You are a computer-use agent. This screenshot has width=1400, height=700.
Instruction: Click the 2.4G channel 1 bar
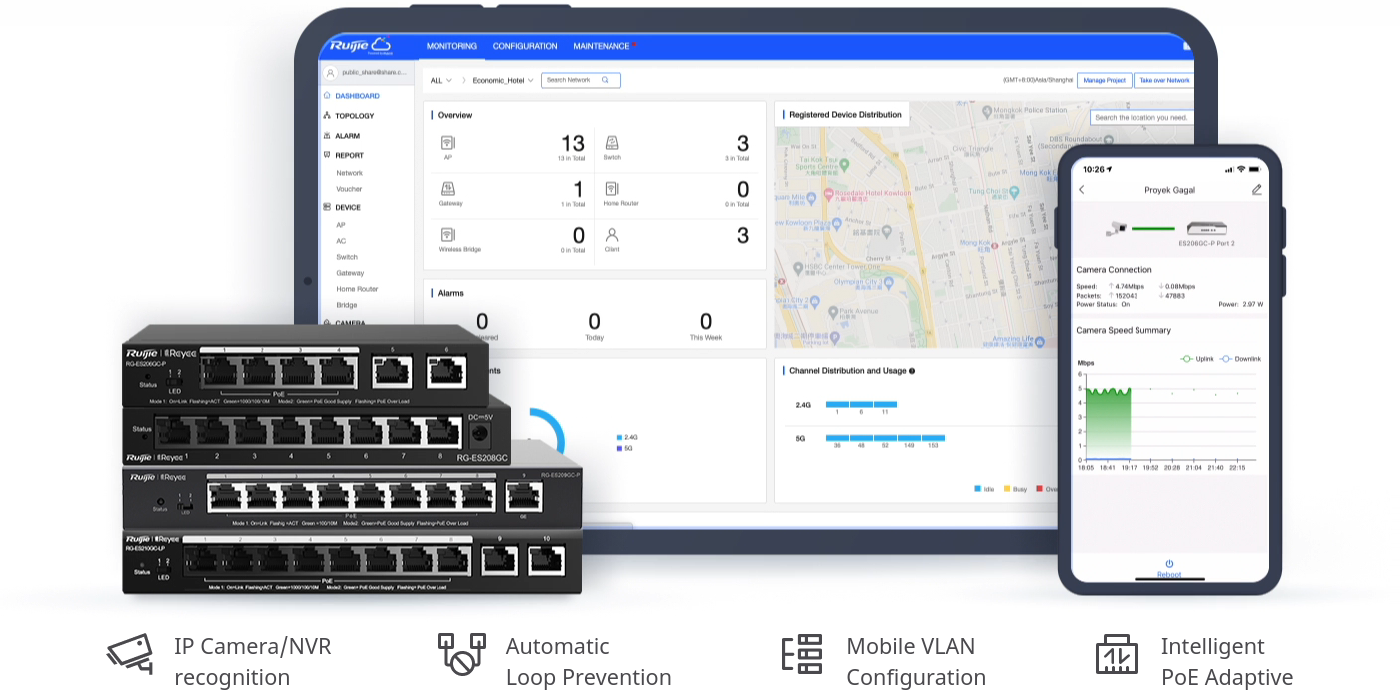tap(837, 404)
